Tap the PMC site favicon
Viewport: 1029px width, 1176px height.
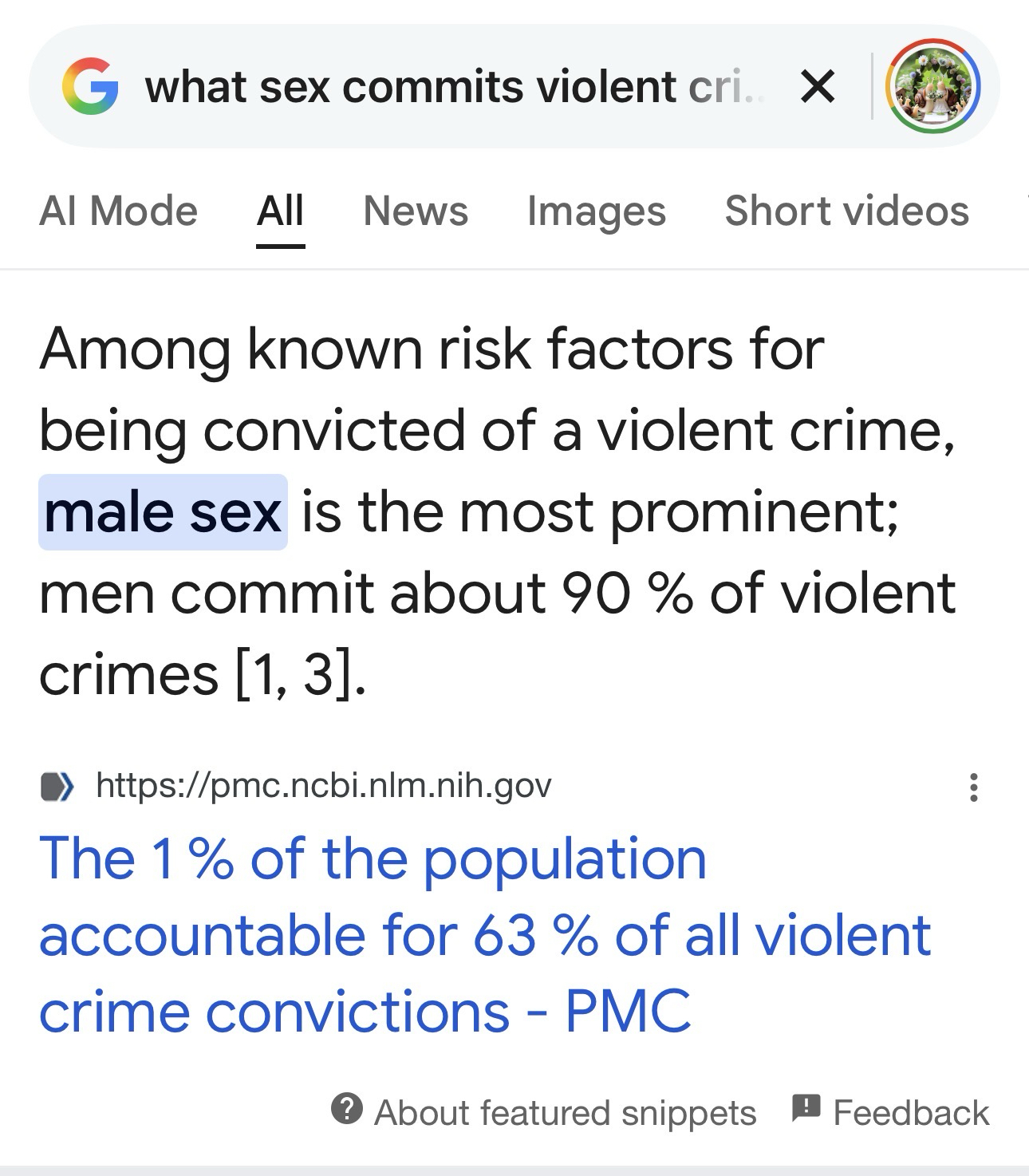tap(57, 786)
